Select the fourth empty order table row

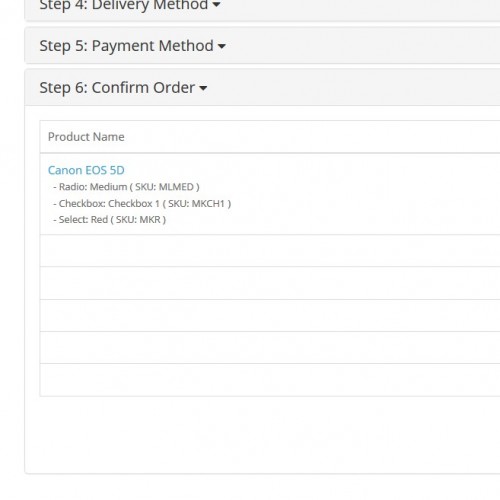(270, 347)
